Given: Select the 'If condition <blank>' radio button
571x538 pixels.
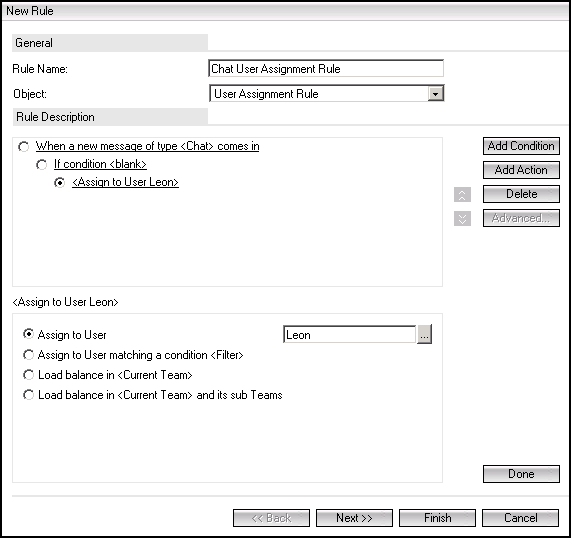Looking at the screenshot, I should [x=42, y=165].
